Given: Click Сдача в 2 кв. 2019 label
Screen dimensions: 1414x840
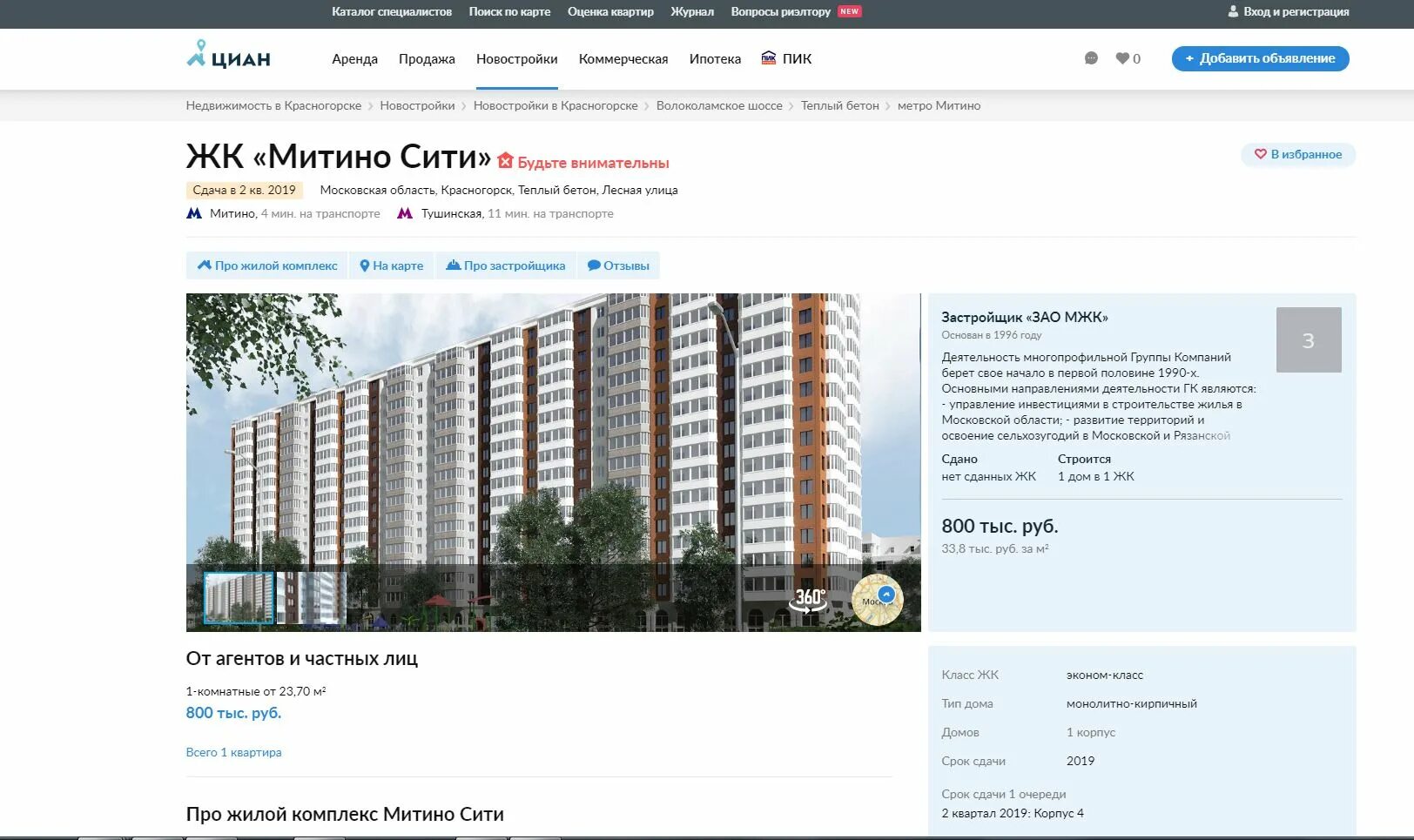Looking at the screenshot, I should (x=244, y=190).
